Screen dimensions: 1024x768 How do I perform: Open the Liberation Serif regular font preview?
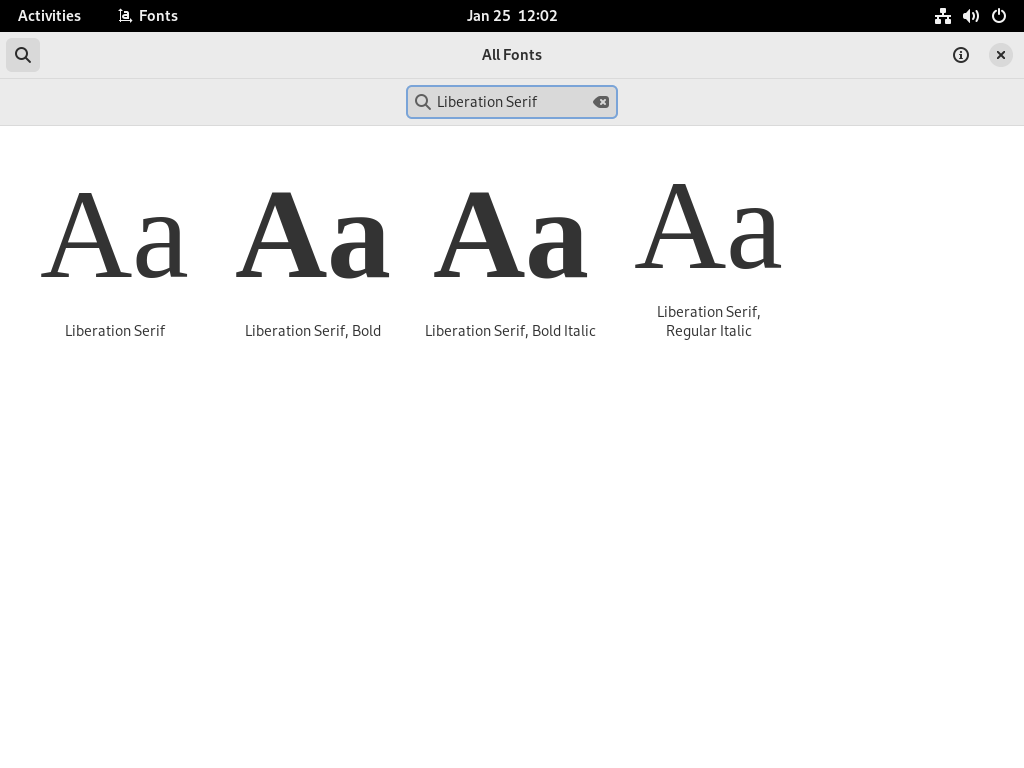pos(115,236)
